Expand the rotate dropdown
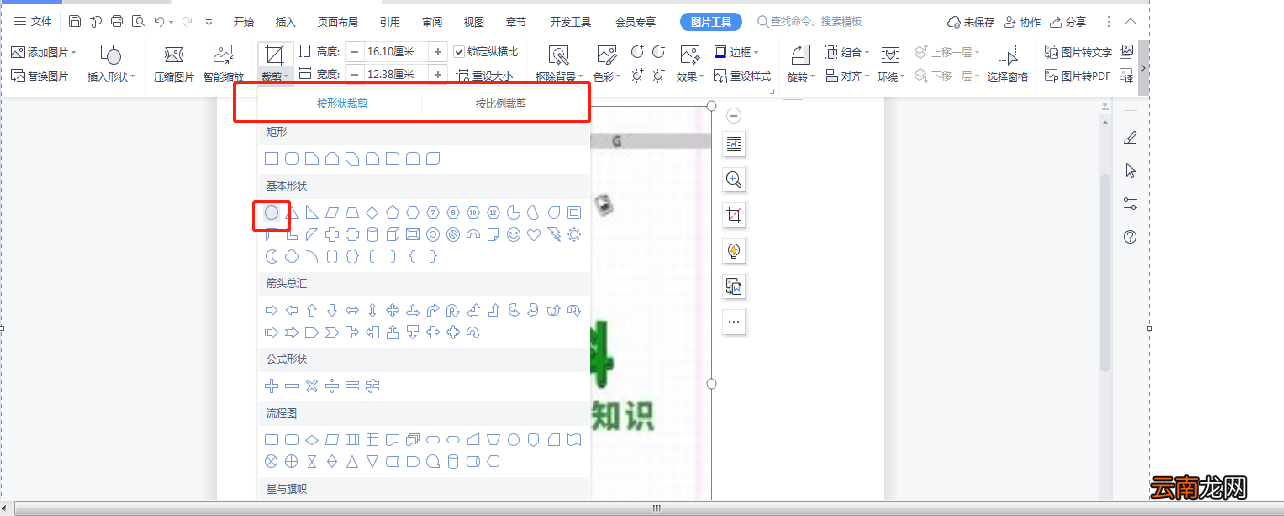 coord(811,77)
